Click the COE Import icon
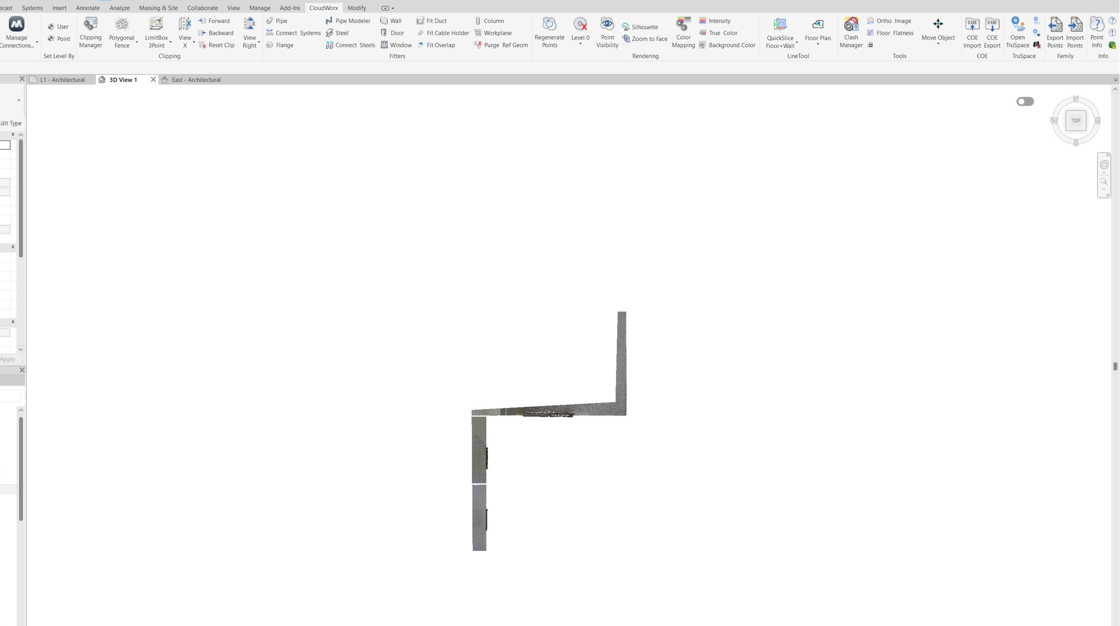 click(x=972, y=31)
